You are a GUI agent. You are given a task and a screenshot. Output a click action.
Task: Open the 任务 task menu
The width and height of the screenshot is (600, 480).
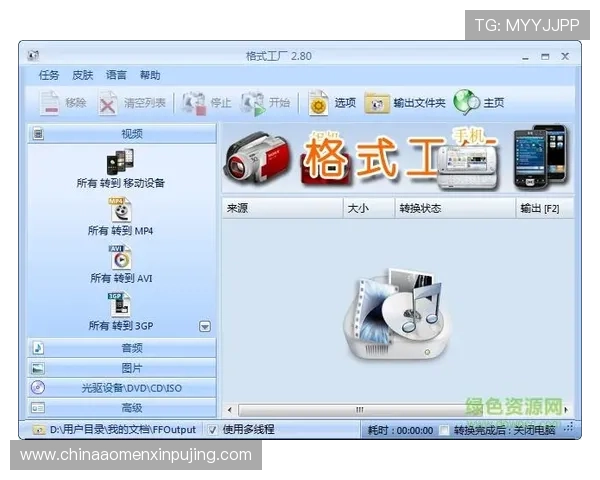(x=49, y=75)
